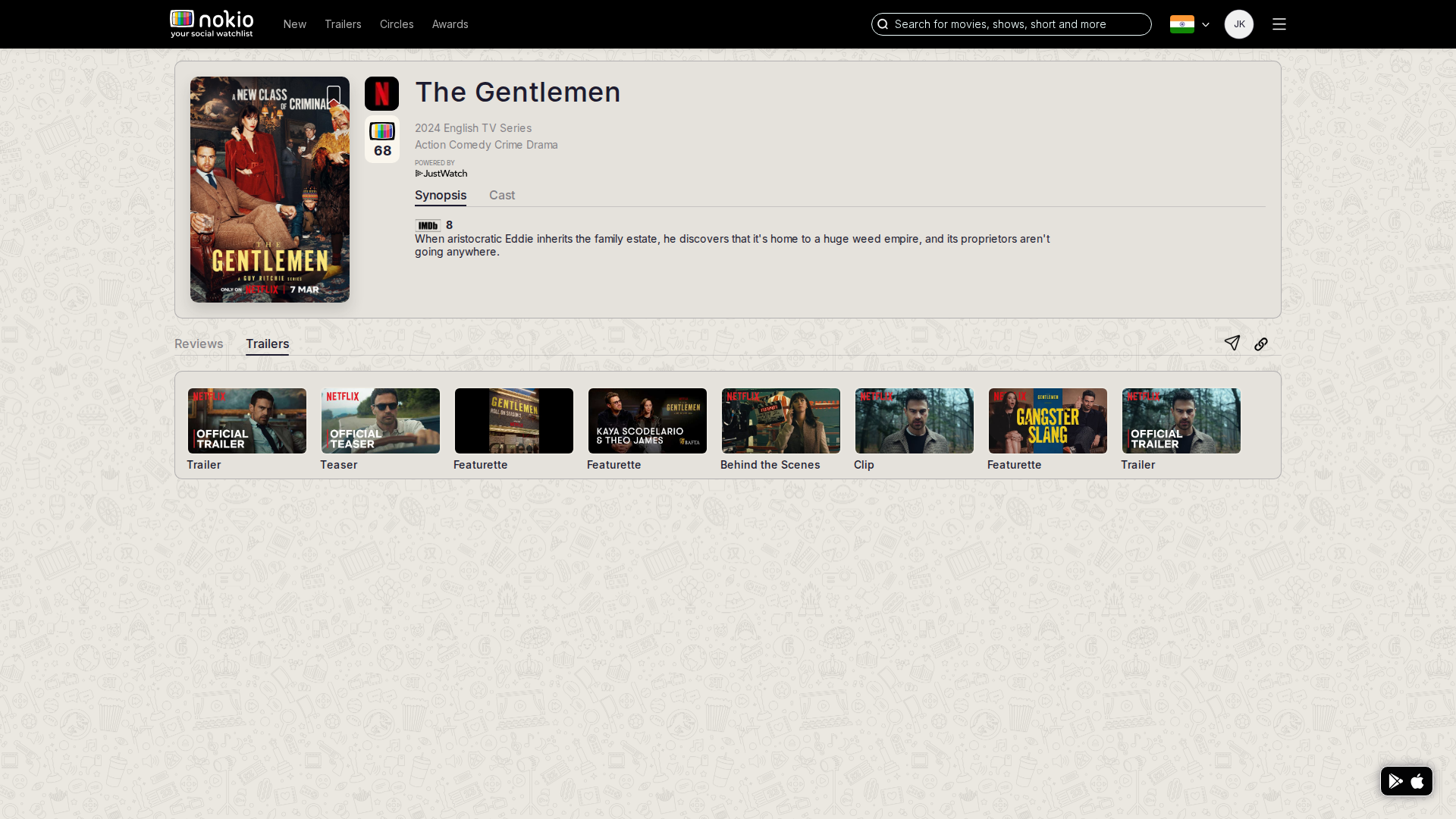The width and height of the screenshot is (1456, 819).
Task: Click the 'Action Comedy Crime Drama' genres
Action: pyautogui.click(x=486, y=145)
